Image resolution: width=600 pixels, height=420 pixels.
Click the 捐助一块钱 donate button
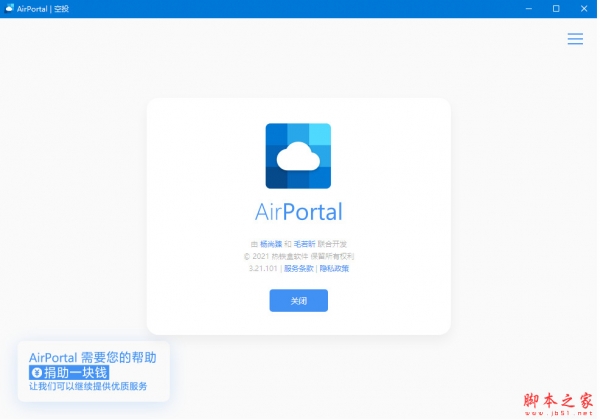tap(69, 372)
